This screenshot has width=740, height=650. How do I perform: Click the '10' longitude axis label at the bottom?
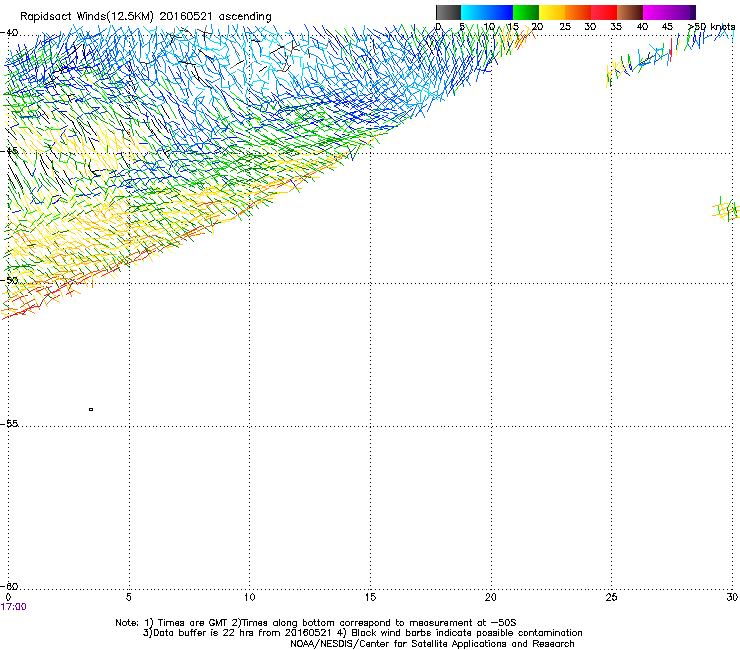click(x=250, y=597)
